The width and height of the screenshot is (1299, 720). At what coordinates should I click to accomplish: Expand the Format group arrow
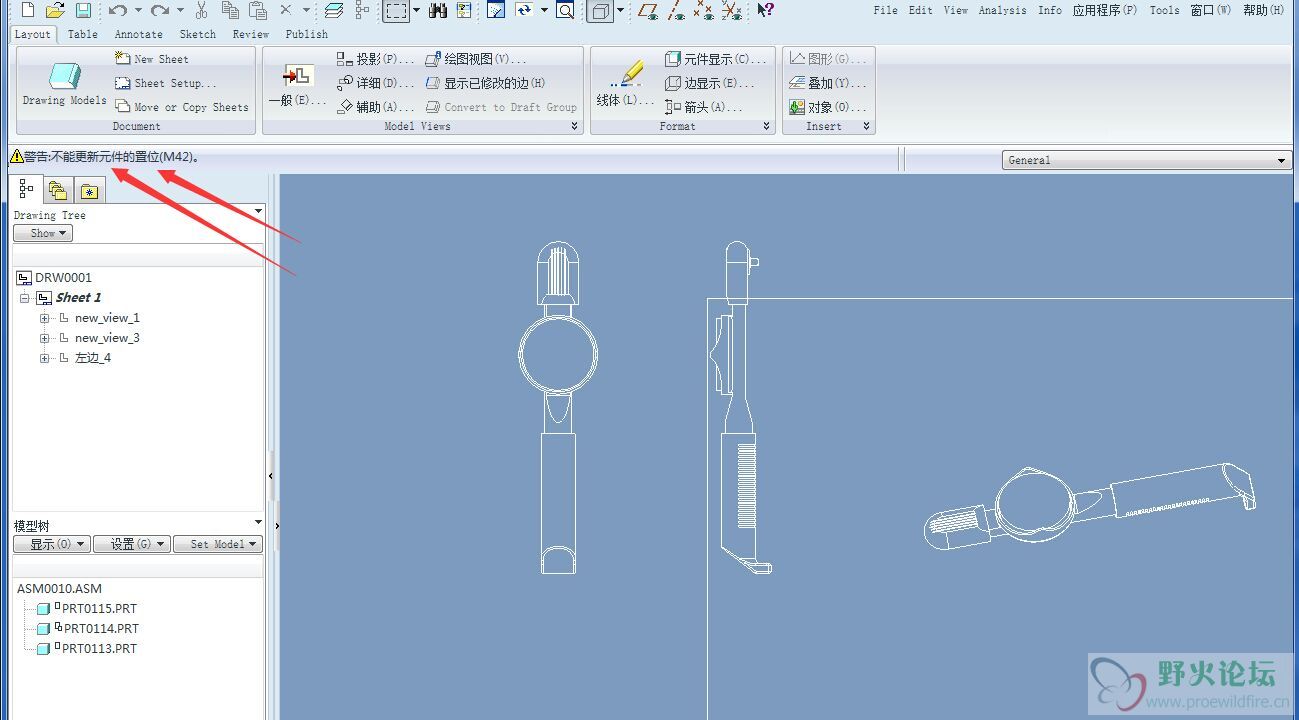pos(767,126)
